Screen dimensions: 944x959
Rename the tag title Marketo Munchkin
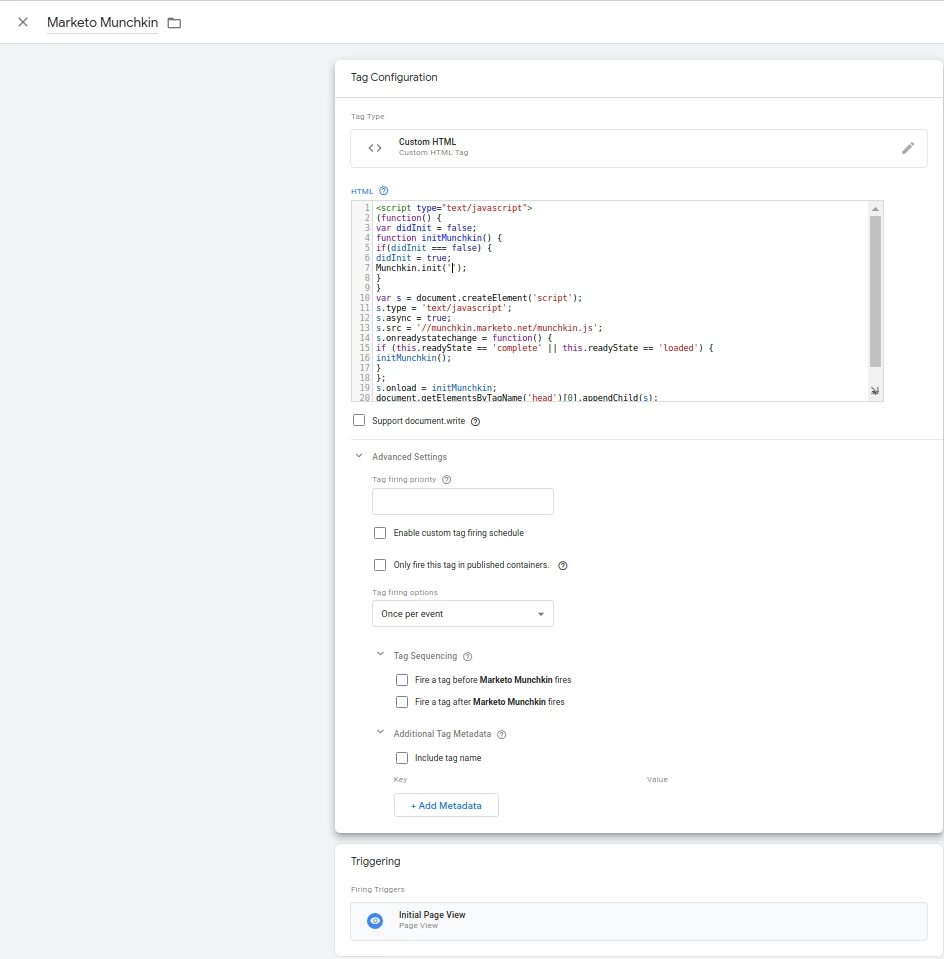[102, 23]
